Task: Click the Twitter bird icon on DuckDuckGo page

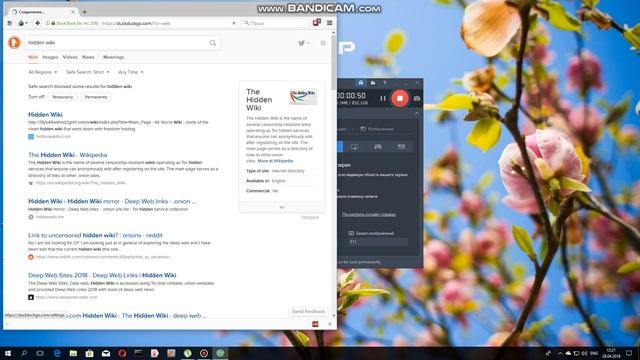Action: pos(302,43)
